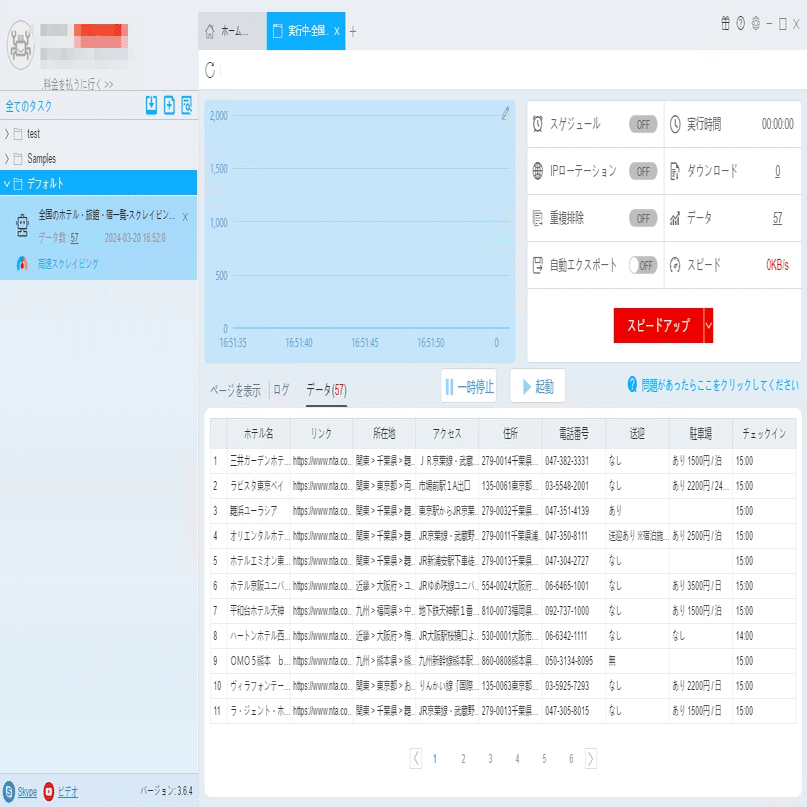Viewport: 807px width, 807px height.
Task: Click the duplicate removal icon
Action: coord(537,218)
